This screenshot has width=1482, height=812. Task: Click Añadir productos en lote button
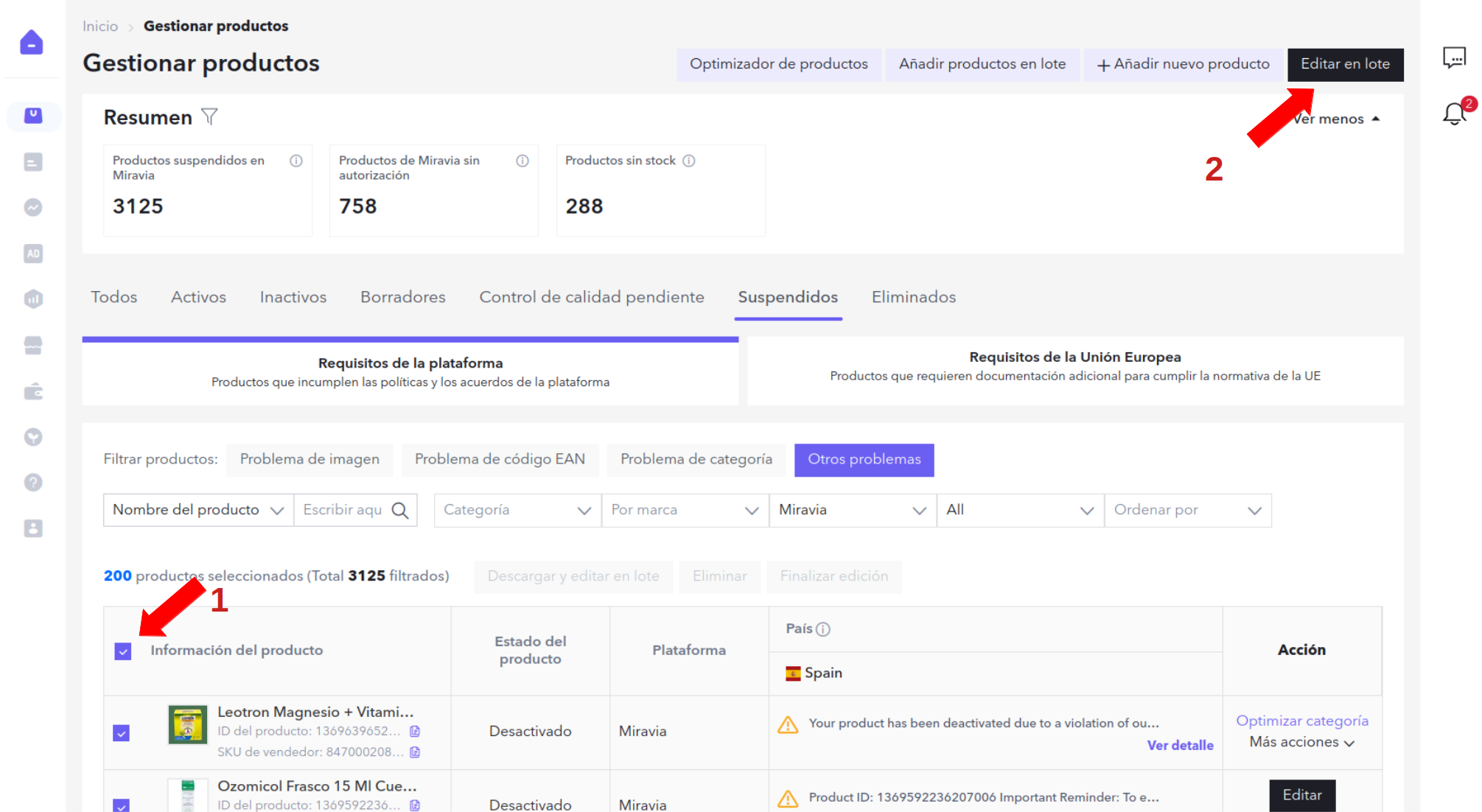click(x=982, y=64)
